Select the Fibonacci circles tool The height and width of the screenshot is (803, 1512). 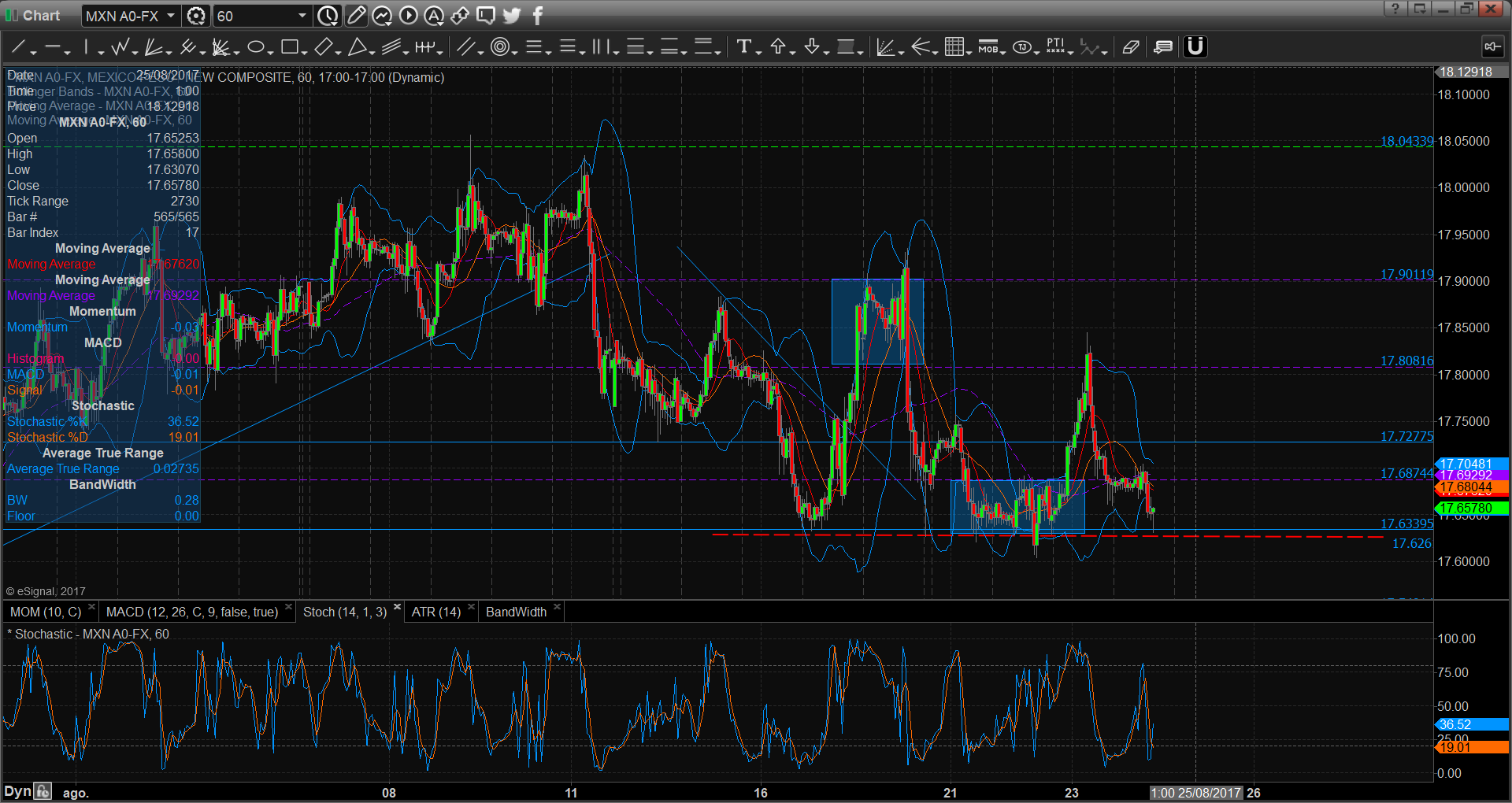click(x=499, y=47)
